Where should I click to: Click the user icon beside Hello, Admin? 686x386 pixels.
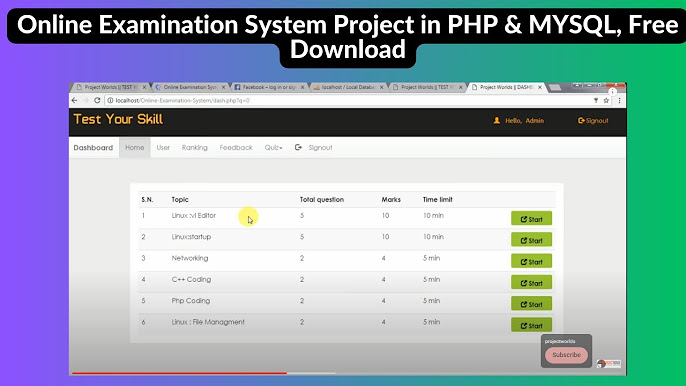[497, 120]
